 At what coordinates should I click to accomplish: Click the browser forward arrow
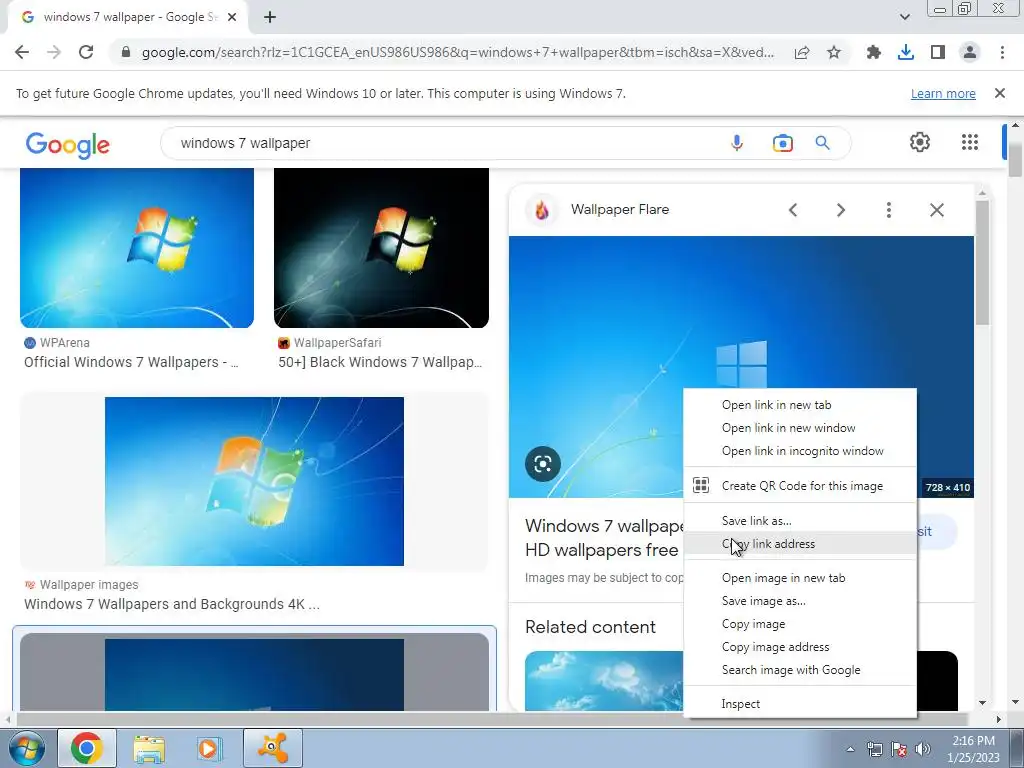tap(54, 52)
